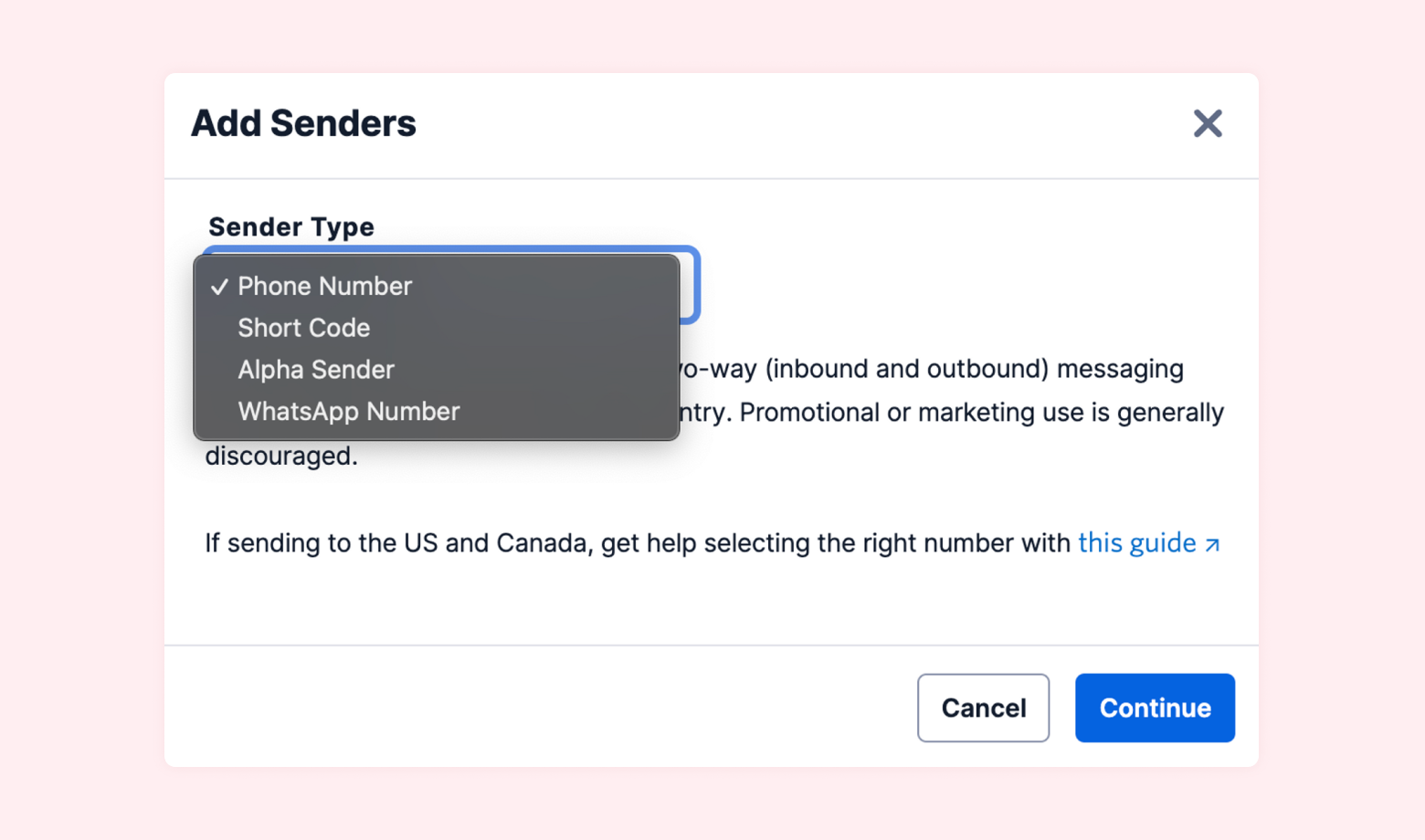This screenshot has height=840, width=1425.
Task: Click the Sender Type field label
Action: 291,226
